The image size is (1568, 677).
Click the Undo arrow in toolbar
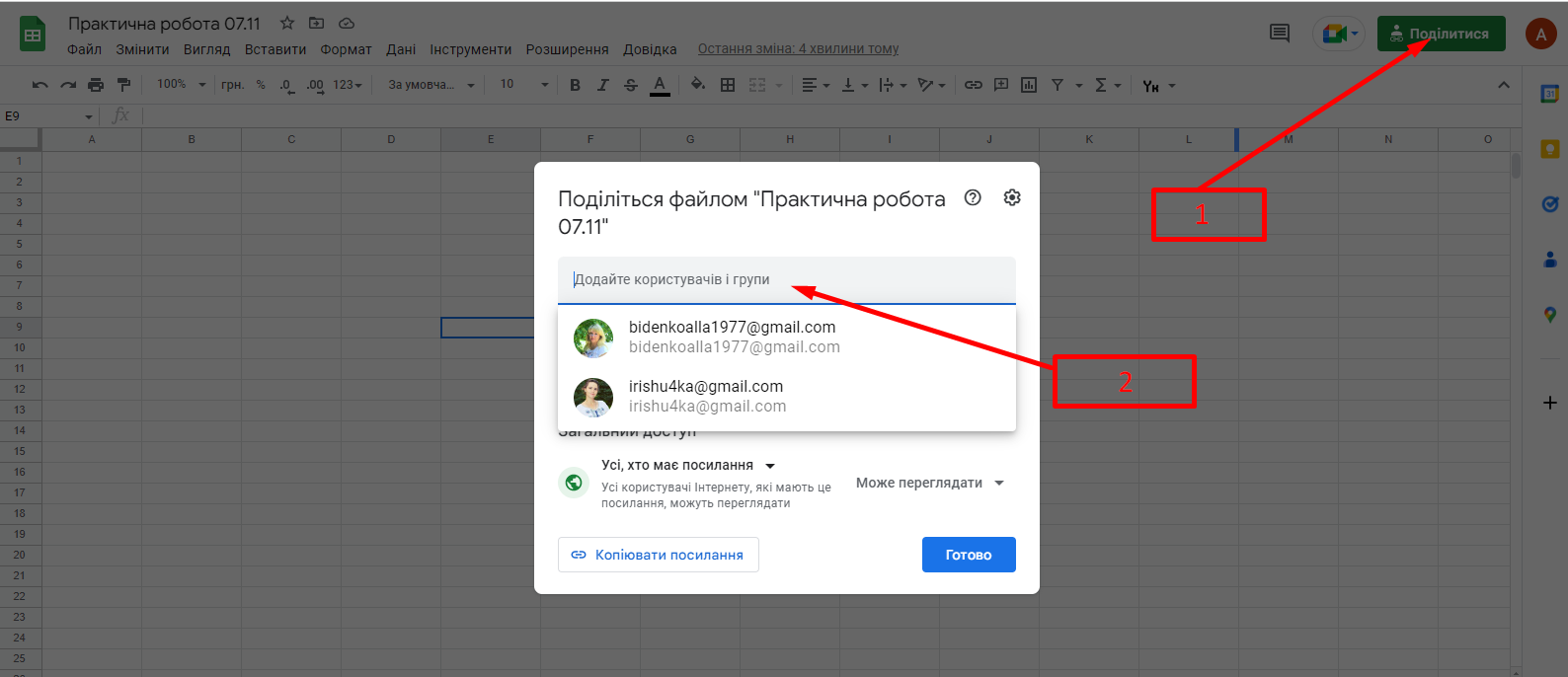click(x=39, y=85)
